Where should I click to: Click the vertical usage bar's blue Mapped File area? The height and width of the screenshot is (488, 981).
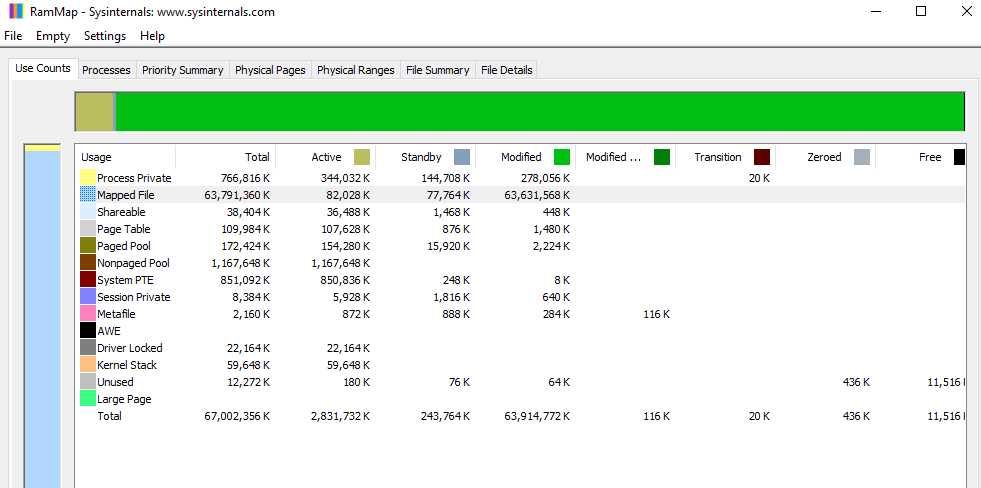point(43,319)
